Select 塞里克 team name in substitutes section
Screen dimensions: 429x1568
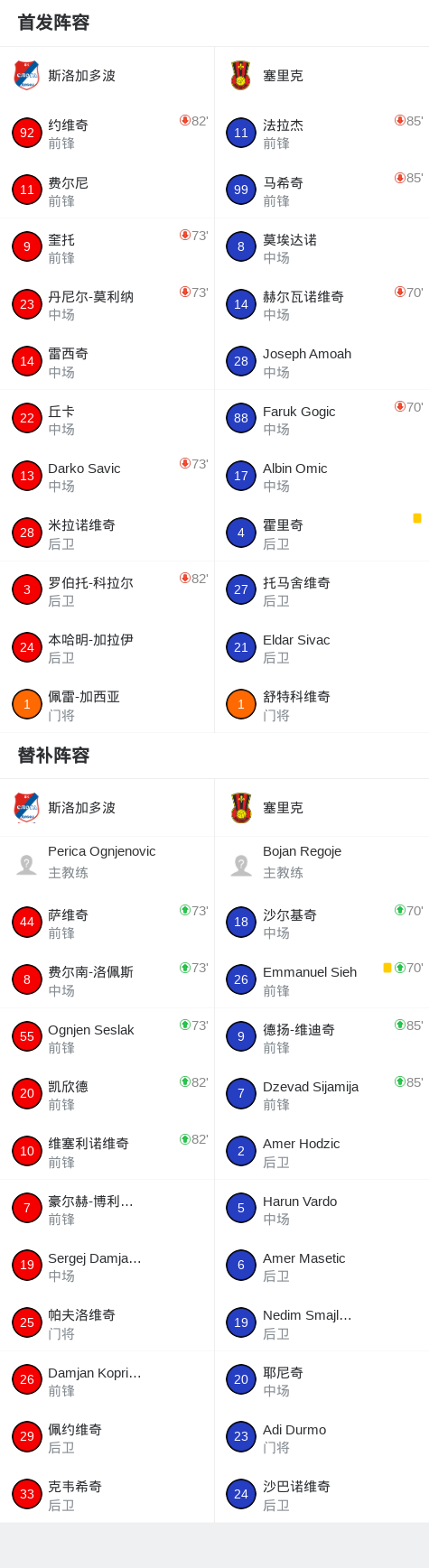coord(283,808)
